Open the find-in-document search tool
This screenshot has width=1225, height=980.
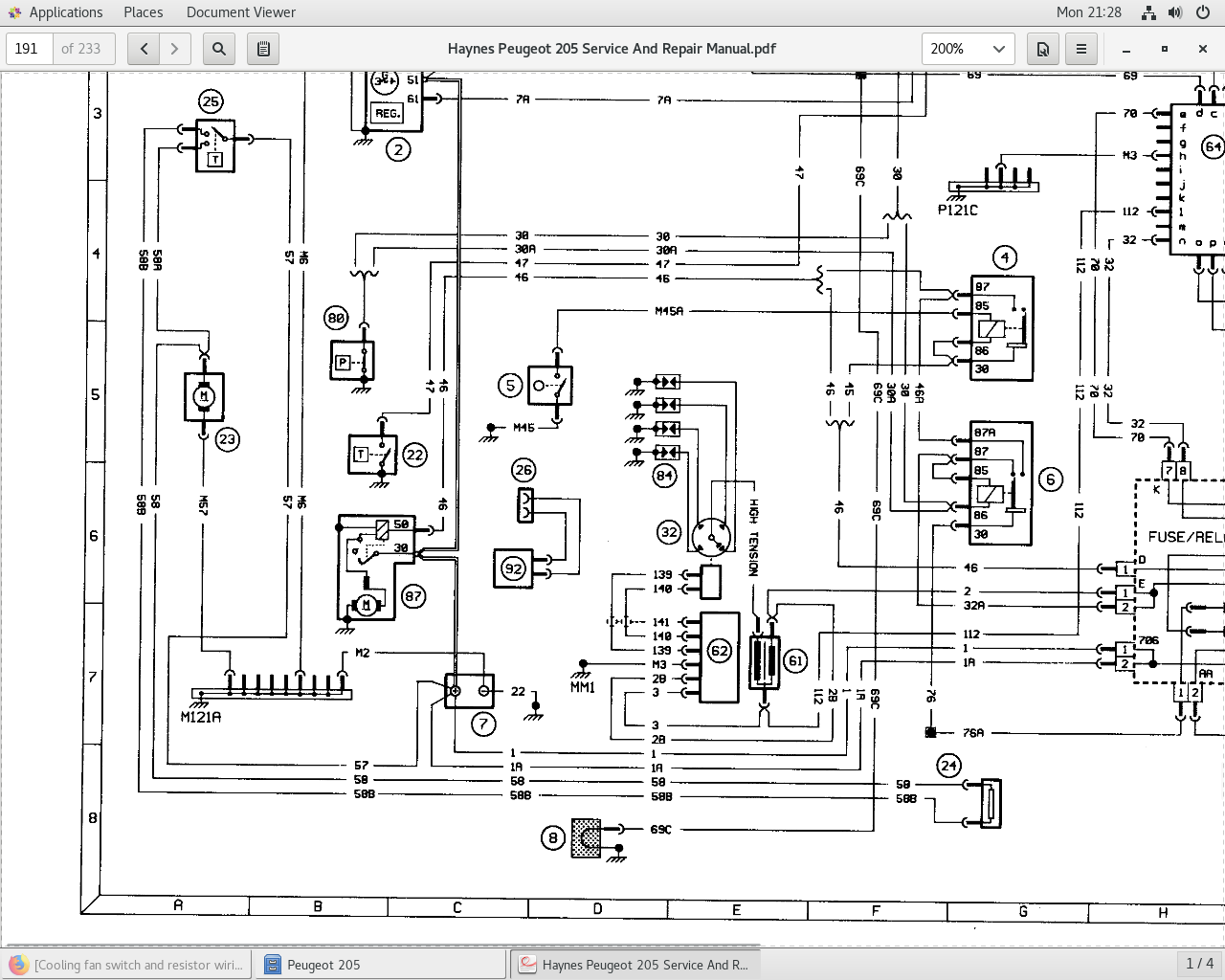click(x=219, y=49)
